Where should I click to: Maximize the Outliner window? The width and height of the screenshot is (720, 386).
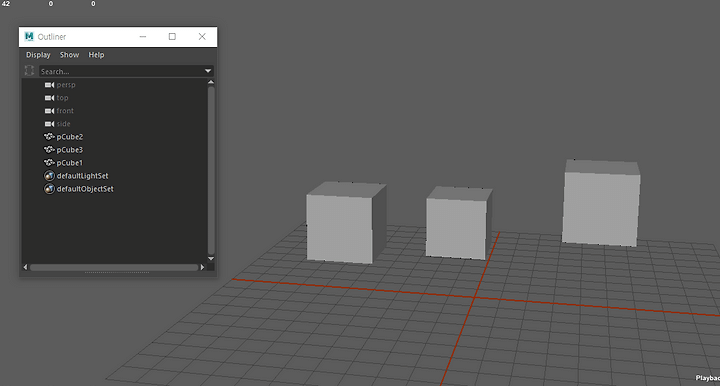pos(172,37)
